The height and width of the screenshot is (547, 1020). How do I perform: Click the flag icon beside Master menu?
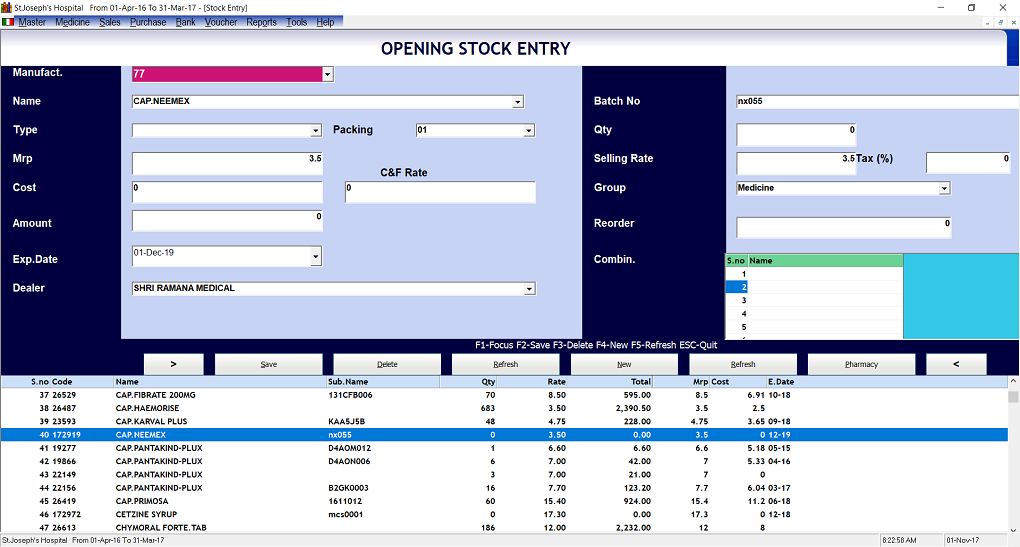8,22
